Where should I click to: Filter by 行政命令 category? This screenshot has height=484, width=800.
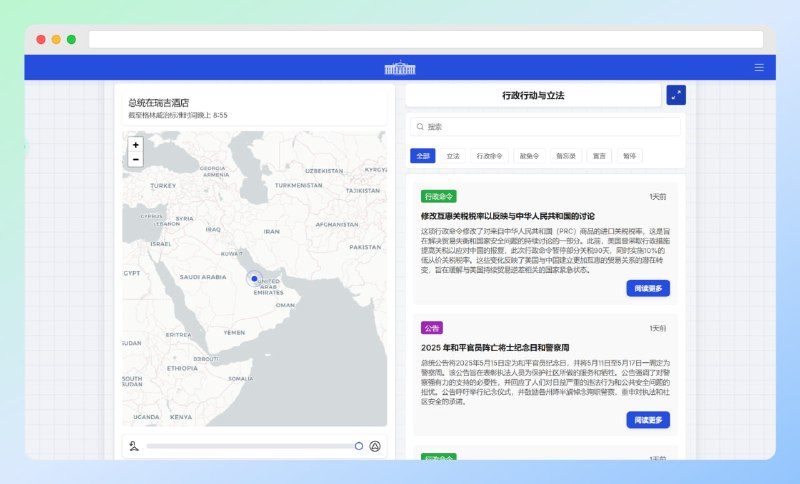(x=490, y=156)
